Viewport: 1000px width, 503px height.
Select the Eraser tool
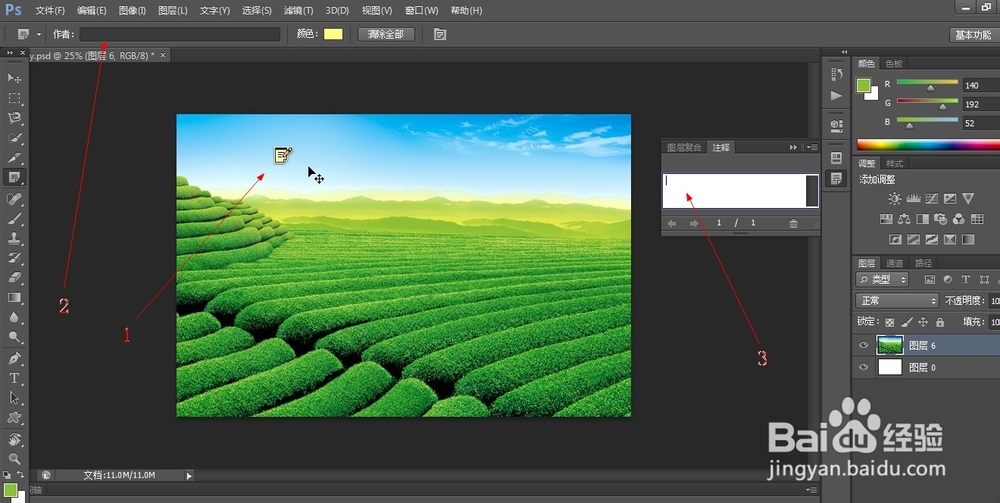14,278
